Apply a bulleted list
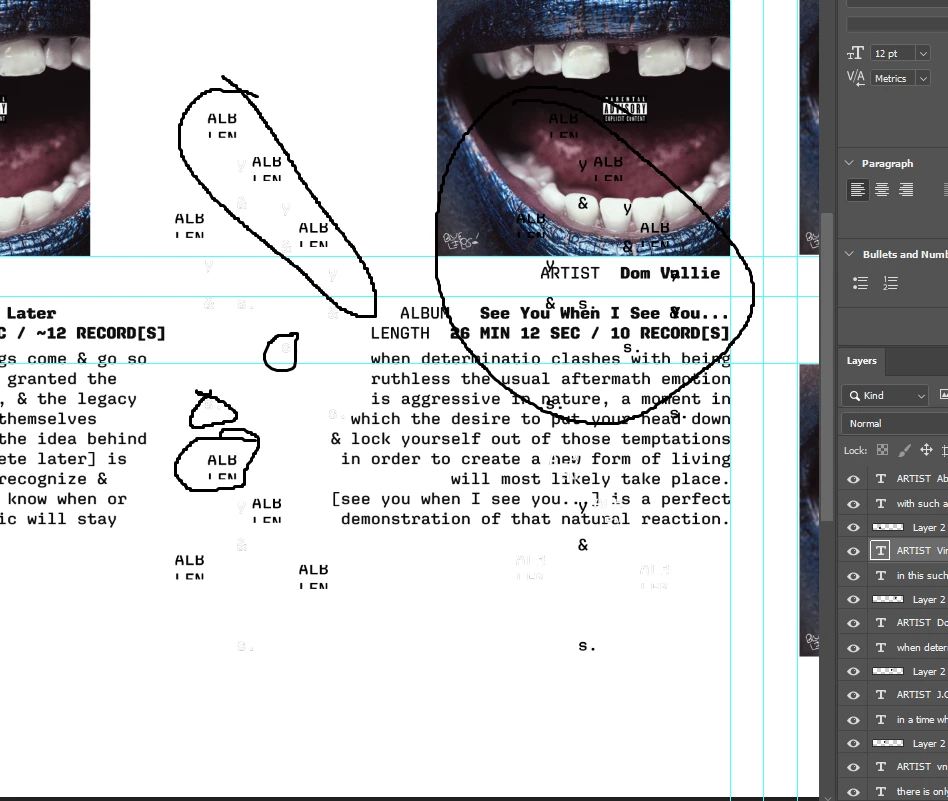948x801 pixels. [x=860, y=282]
